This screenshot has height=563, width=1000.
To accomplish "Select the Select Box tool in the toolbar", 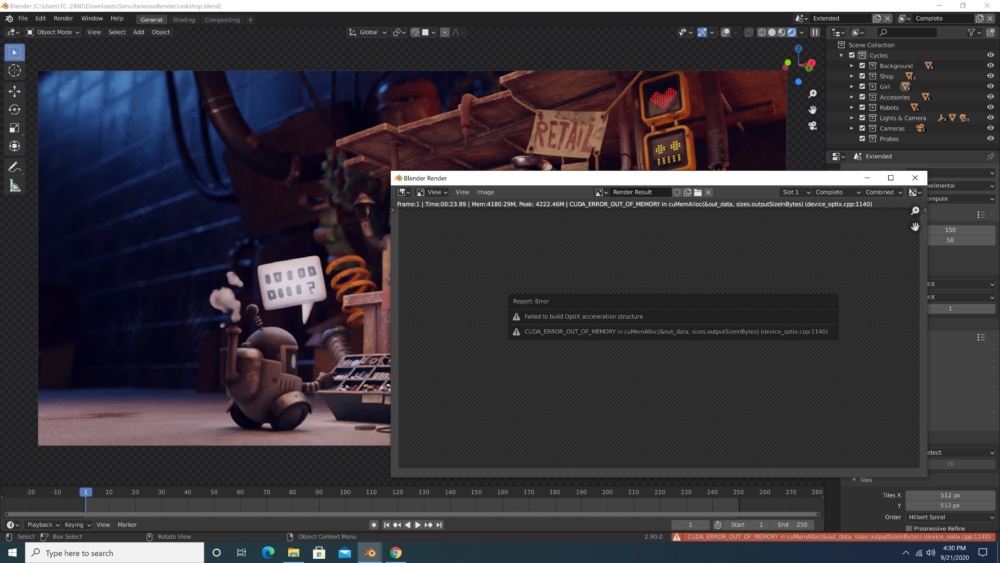I will (15, 52).
